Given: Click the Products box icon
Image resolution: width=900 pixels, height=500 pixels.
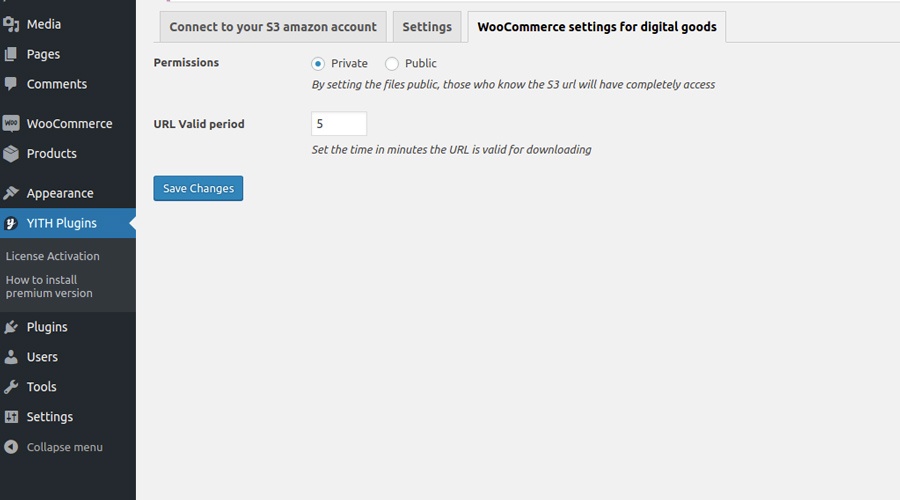Looking at the screenshot, I should tap(10, 153).
